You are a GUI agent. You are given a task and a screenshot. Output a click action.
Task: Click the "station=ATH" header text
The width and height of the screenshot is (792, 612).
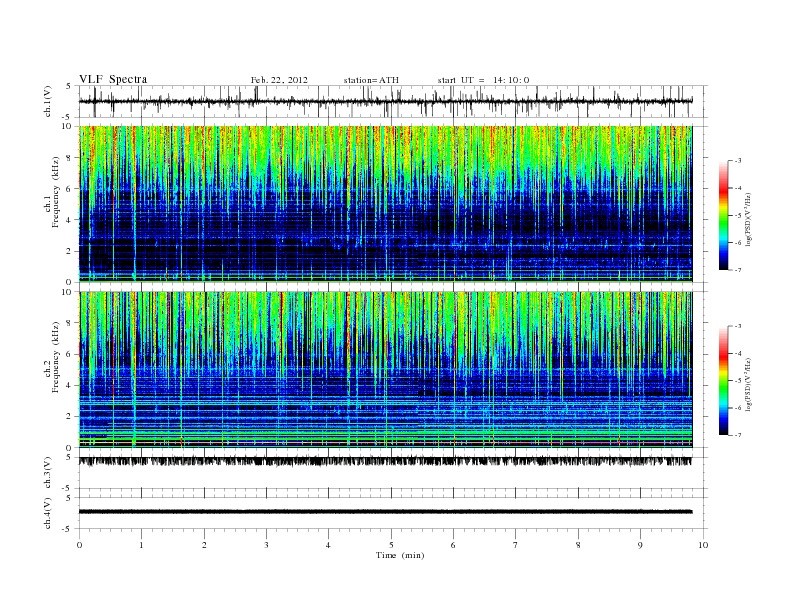tap(371, 80)
